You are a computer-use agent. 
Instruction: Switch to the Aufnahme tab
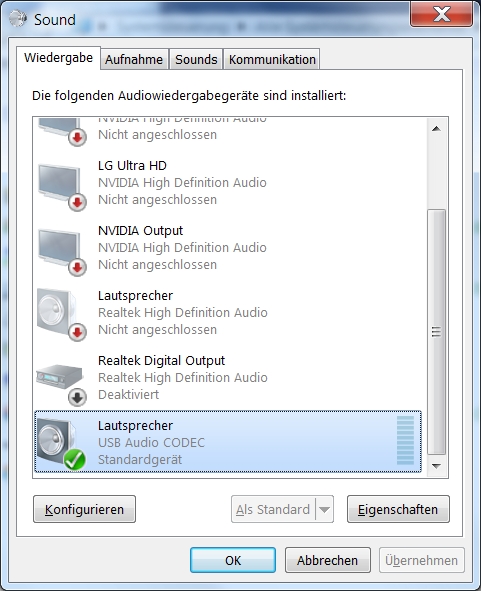point(134,60)
